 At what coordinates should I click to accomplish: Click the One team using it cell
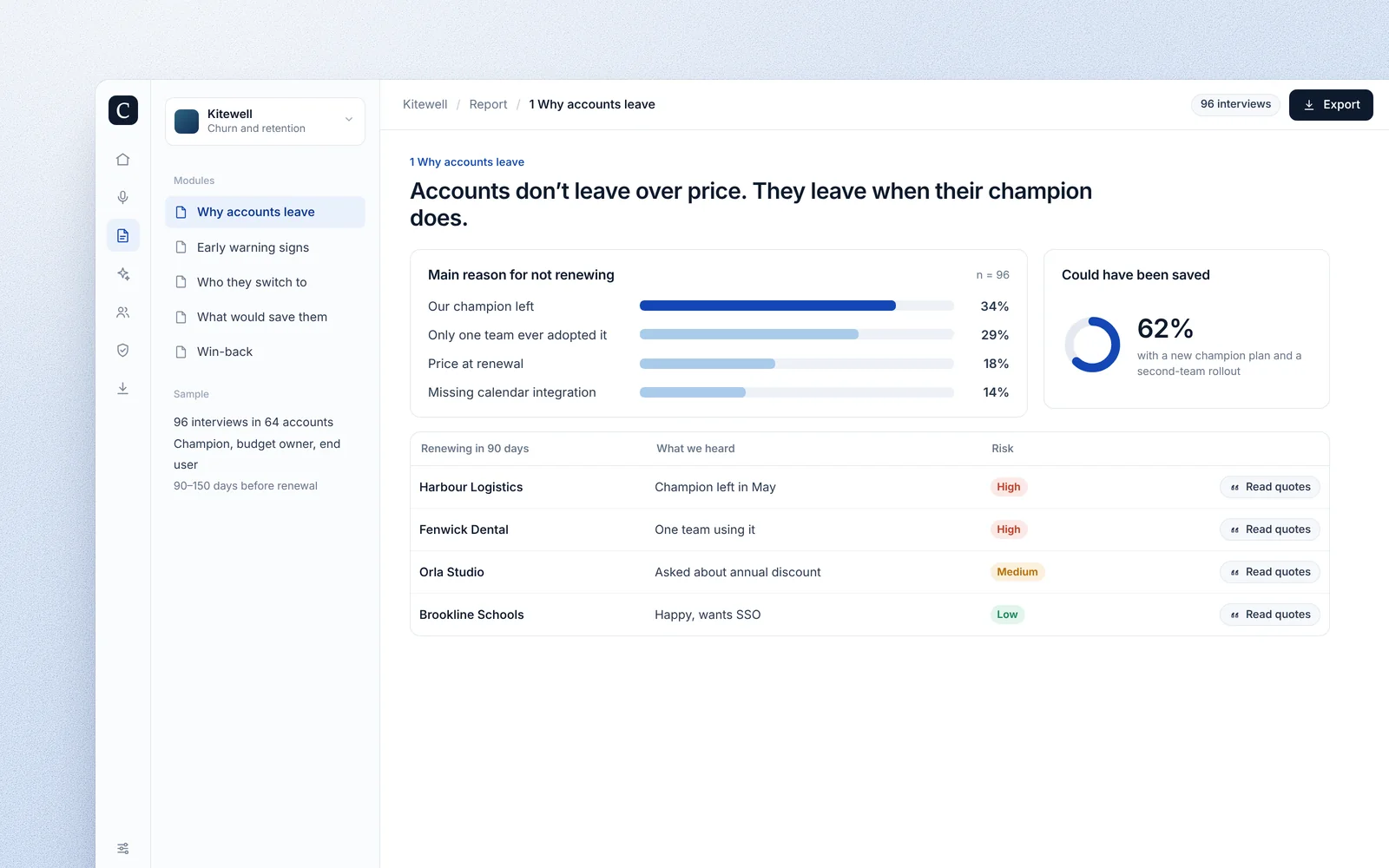click(x=705, y=529)
